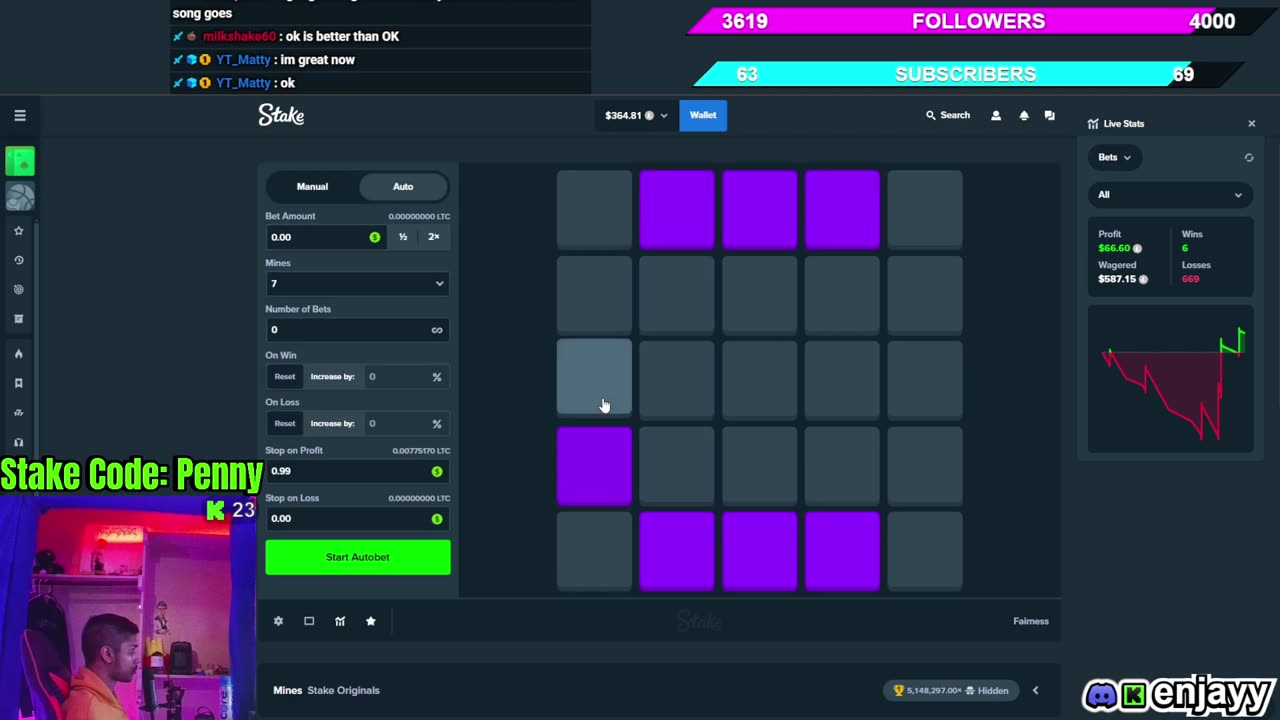Open the Promotions flame icon
This screenshot has height=720, width=1280.
click(x=18, y=354)
